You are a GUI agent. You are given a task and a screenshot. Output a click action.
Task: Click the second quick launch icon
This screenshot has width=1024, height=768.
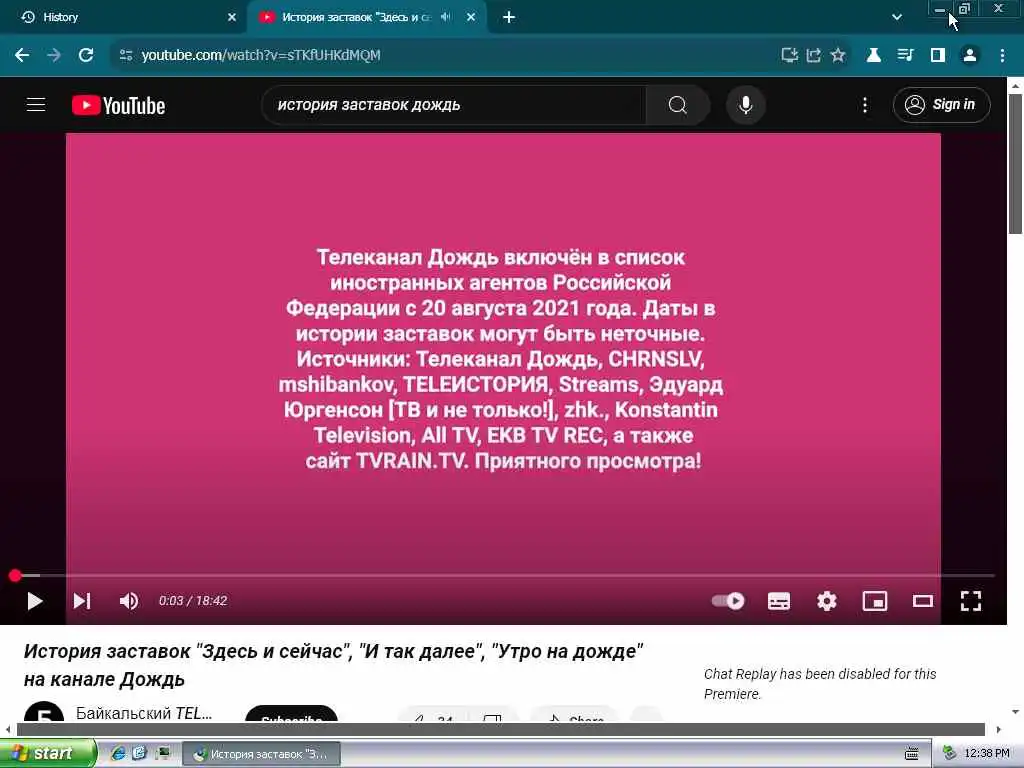139,754
